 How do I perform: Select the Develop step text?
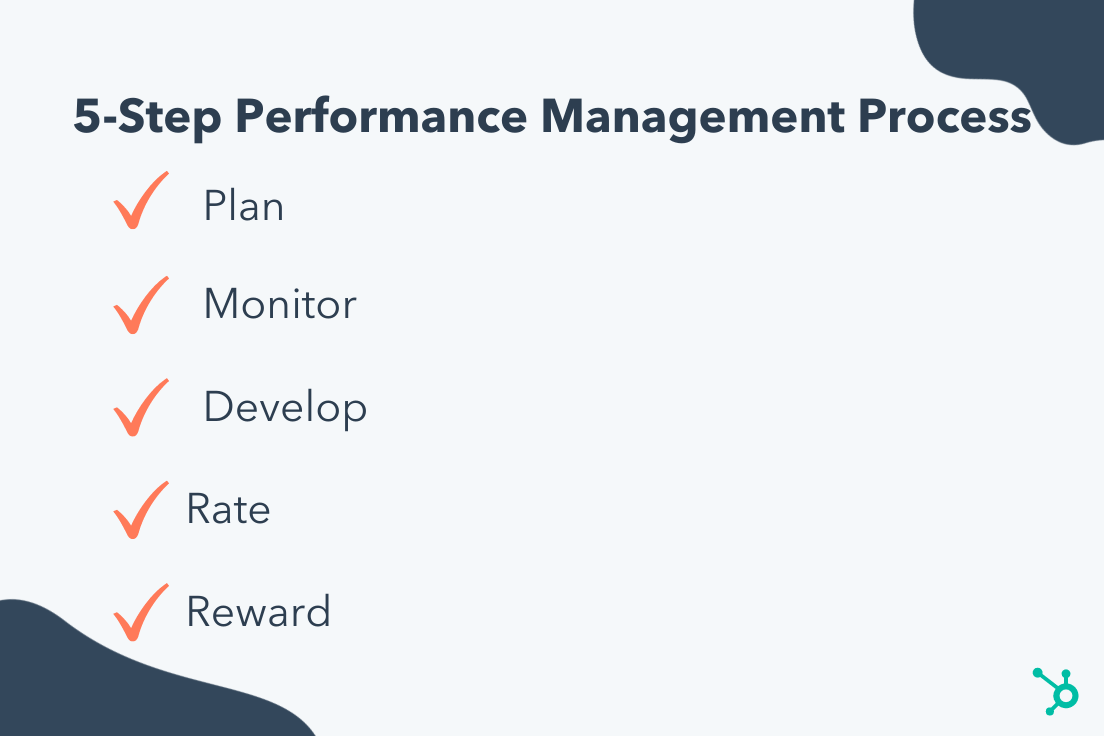(x=285, y=408)
